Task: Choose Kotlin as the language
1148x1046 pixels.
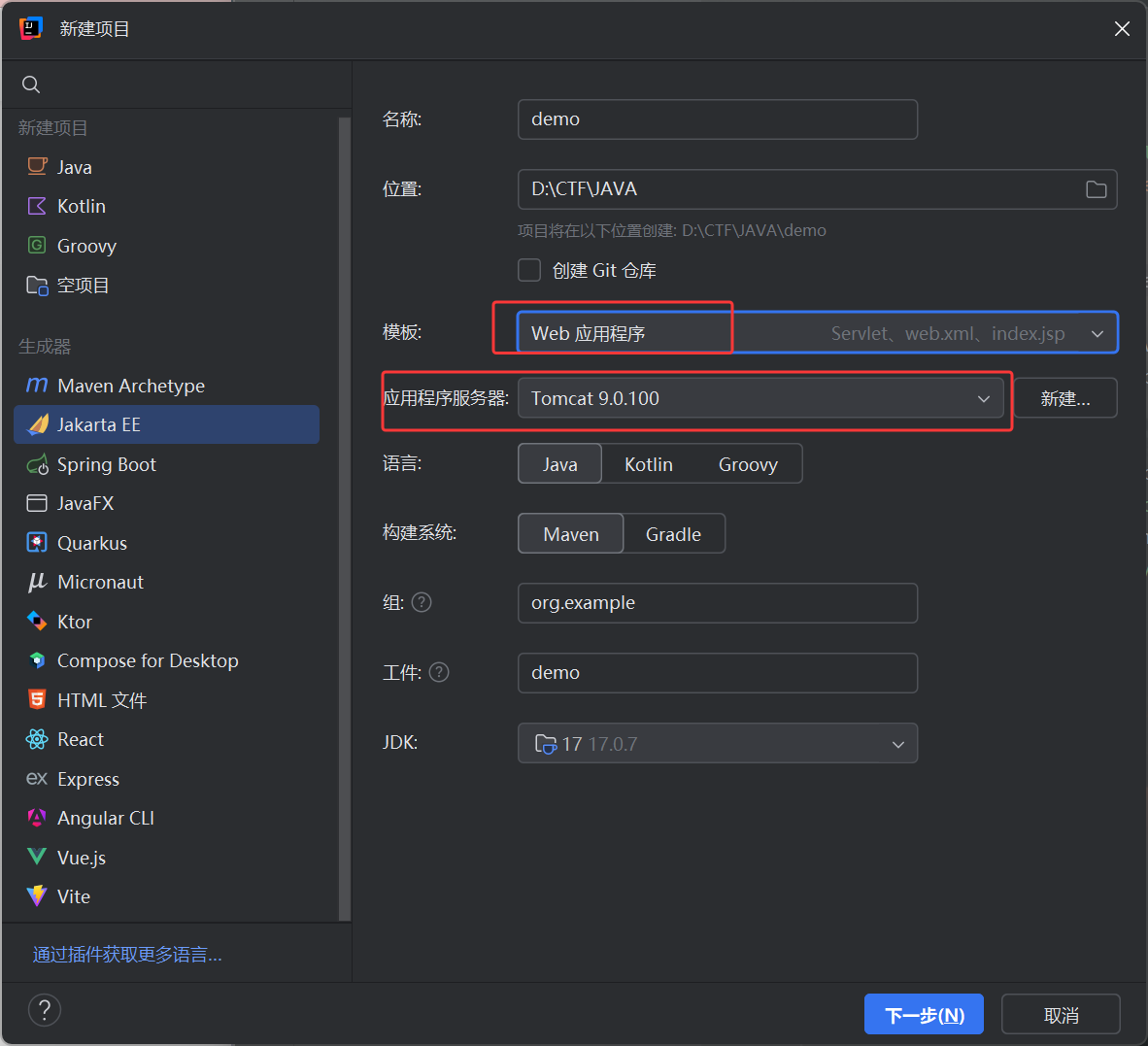Action: coord(649,464)
